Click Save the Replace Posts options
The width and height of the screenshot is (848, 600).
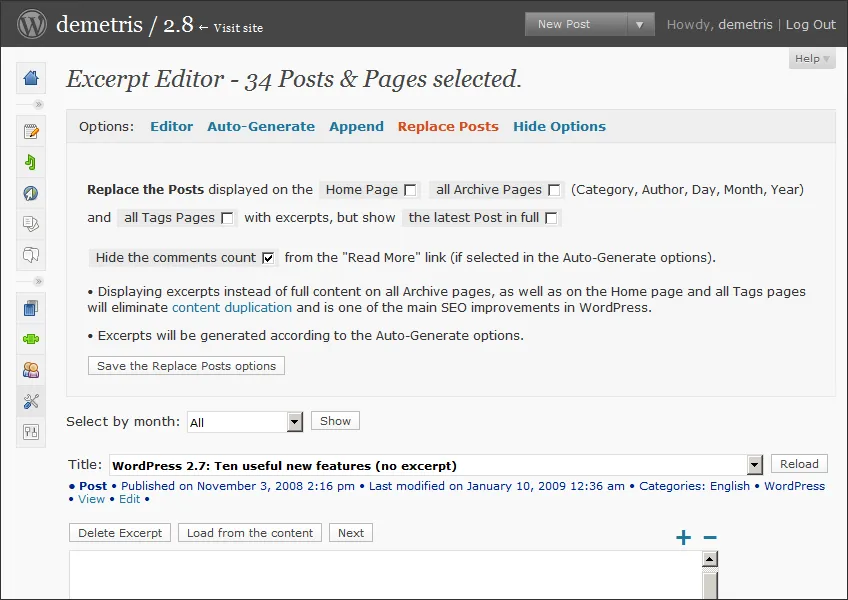pos(186,366)
